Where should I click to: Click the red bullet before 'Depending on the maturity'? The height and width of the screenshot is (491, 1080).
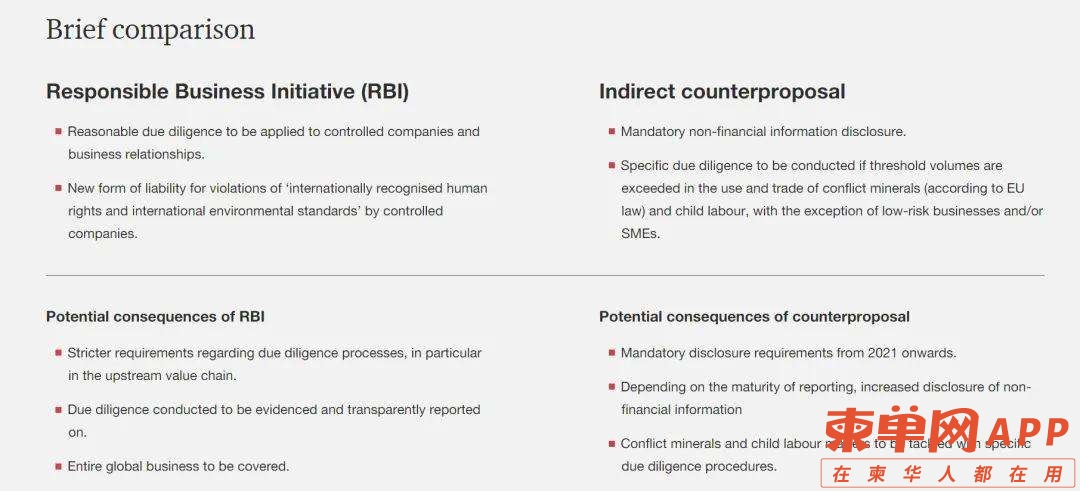tap(612, 387)
